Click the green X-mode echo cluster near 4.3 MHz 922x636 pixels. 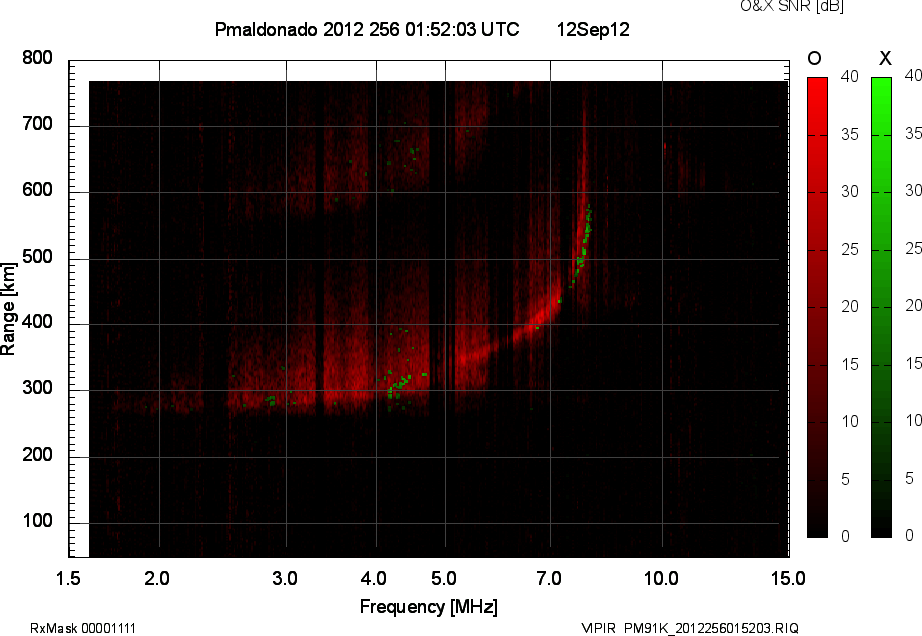[399, 386]
